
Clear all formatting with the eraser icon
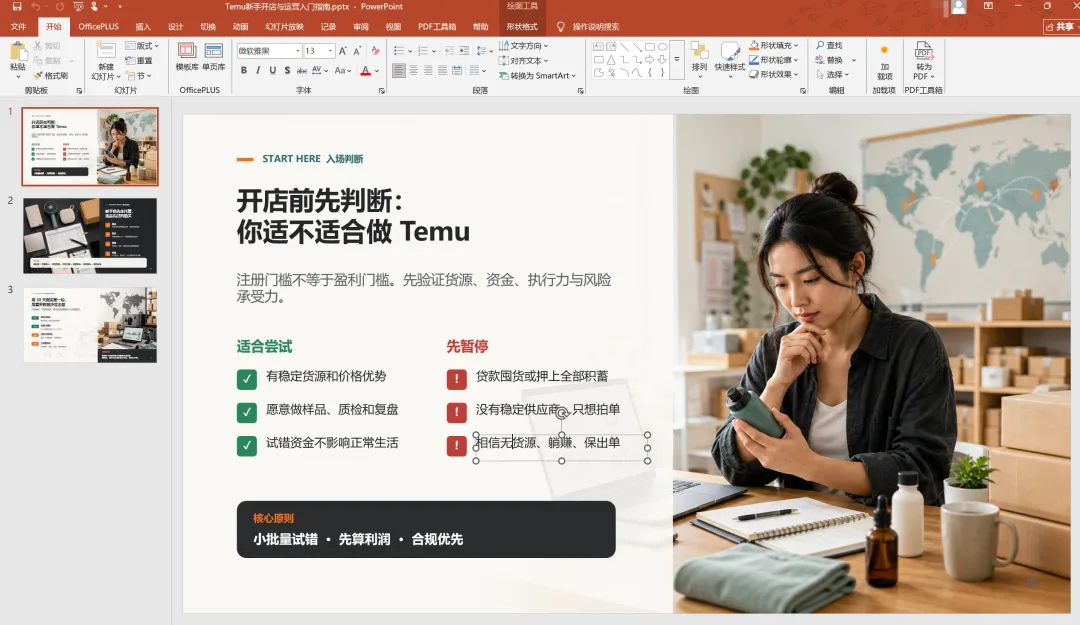pyautogui.click(x=375, y=51)
